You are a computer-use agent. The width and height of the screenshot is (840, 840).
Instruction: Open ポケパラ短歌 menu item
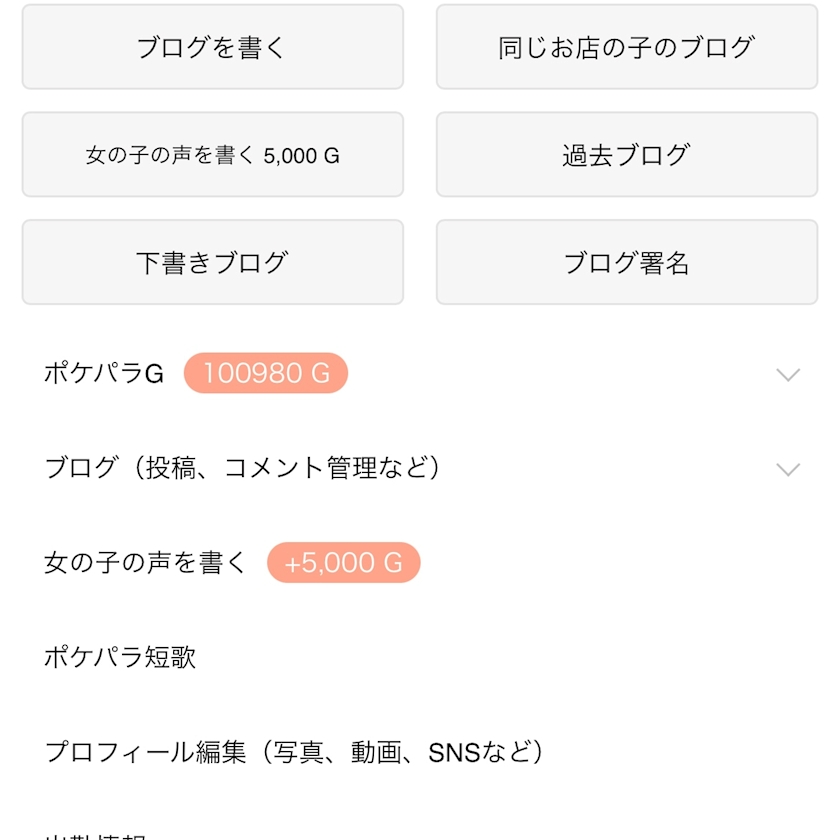[120, 657]
